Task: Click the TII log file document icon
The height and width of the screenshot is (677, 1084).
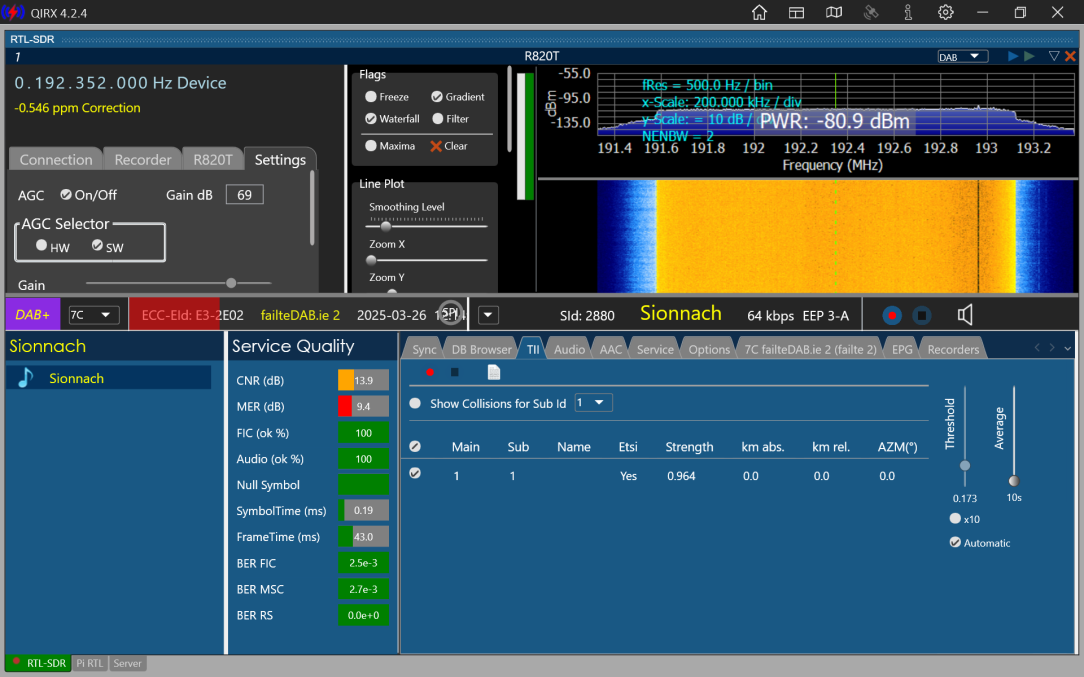Action: [x=493, y=372]
